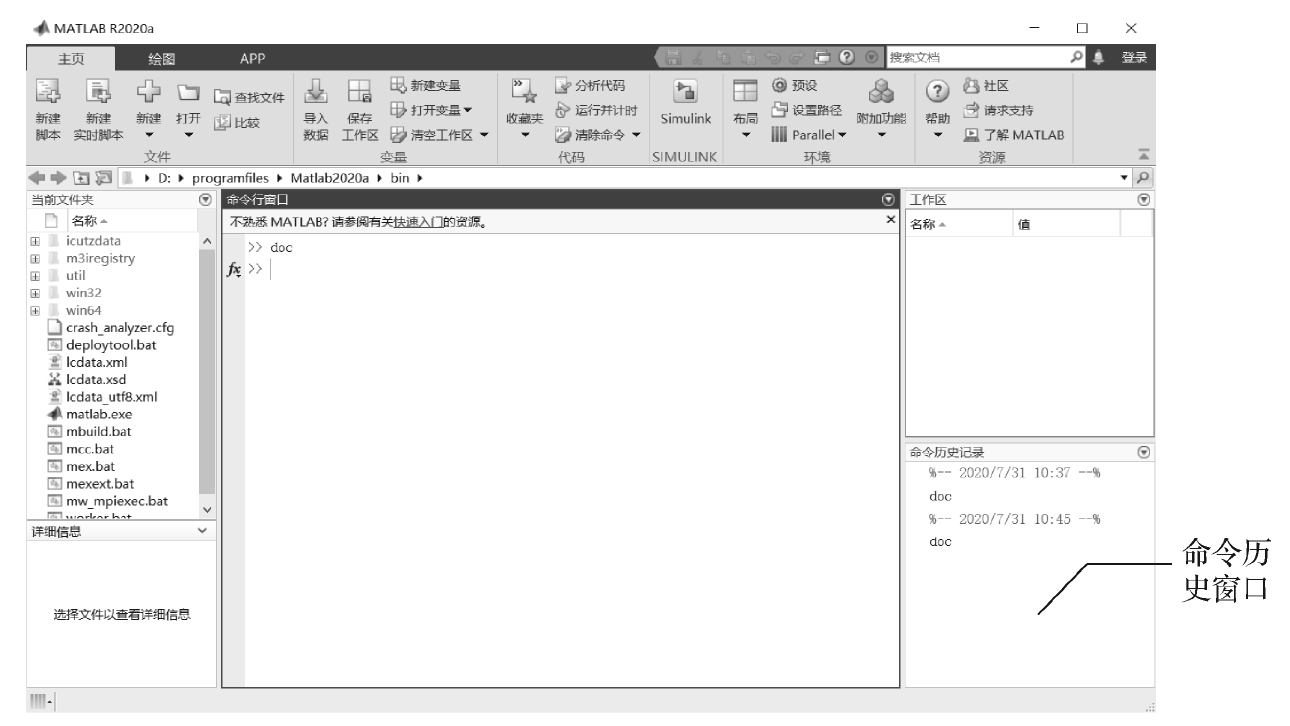
Task: Open 收藏夹 favorites
Action: 524,110
